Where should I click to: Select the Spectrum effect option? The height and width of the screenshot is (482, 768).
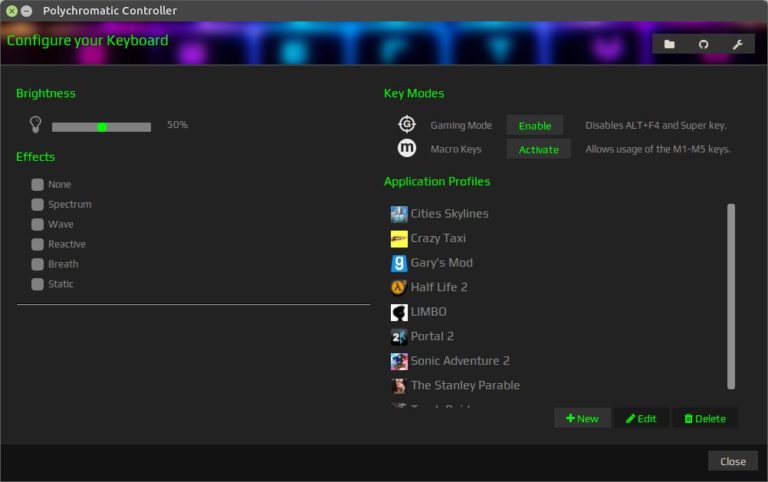(37, 204)
